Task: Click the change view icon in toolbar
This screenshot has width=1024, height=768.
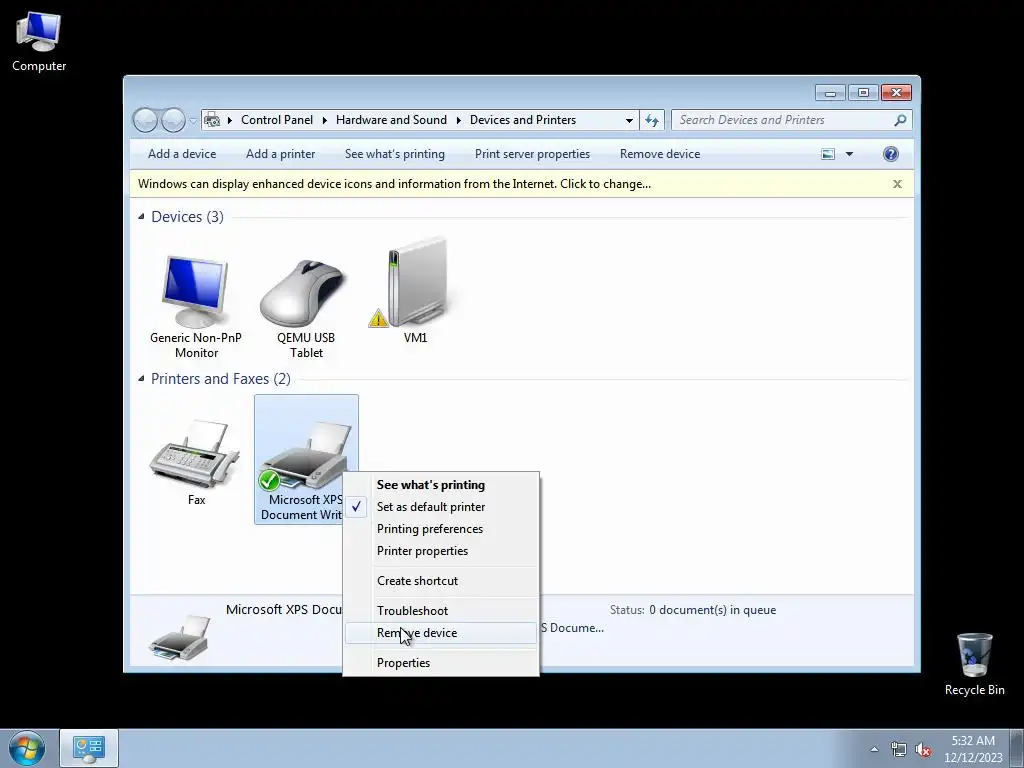Action: pos(827,154)
